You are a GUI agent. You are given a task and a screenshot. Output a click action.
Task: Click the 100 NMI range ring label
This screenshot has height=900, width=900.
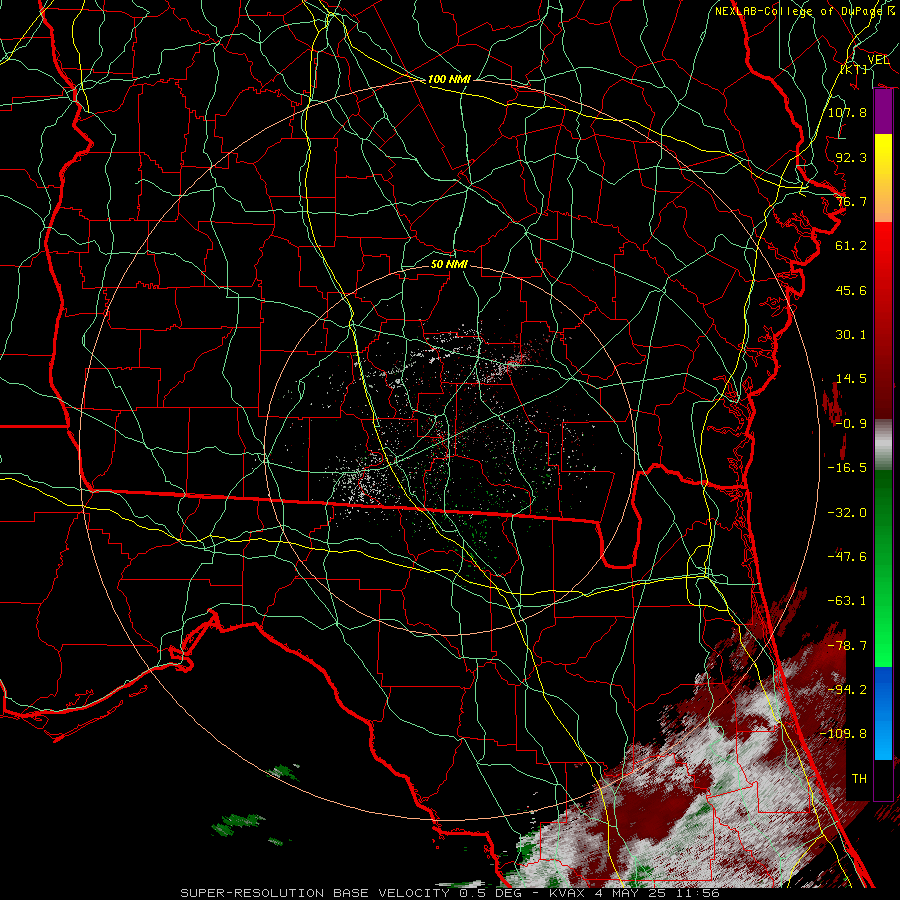pyautogui.click(x=449, y=79)
